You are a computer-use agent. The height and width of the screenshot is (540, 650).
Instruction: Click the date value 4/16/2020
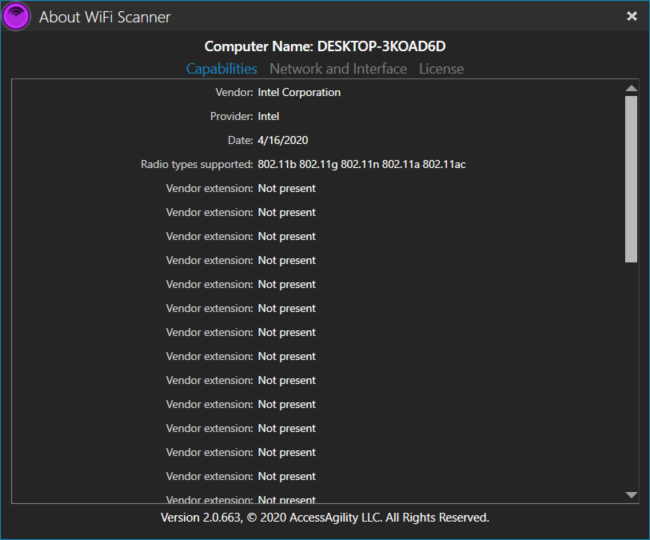click(x=283, y=140)
